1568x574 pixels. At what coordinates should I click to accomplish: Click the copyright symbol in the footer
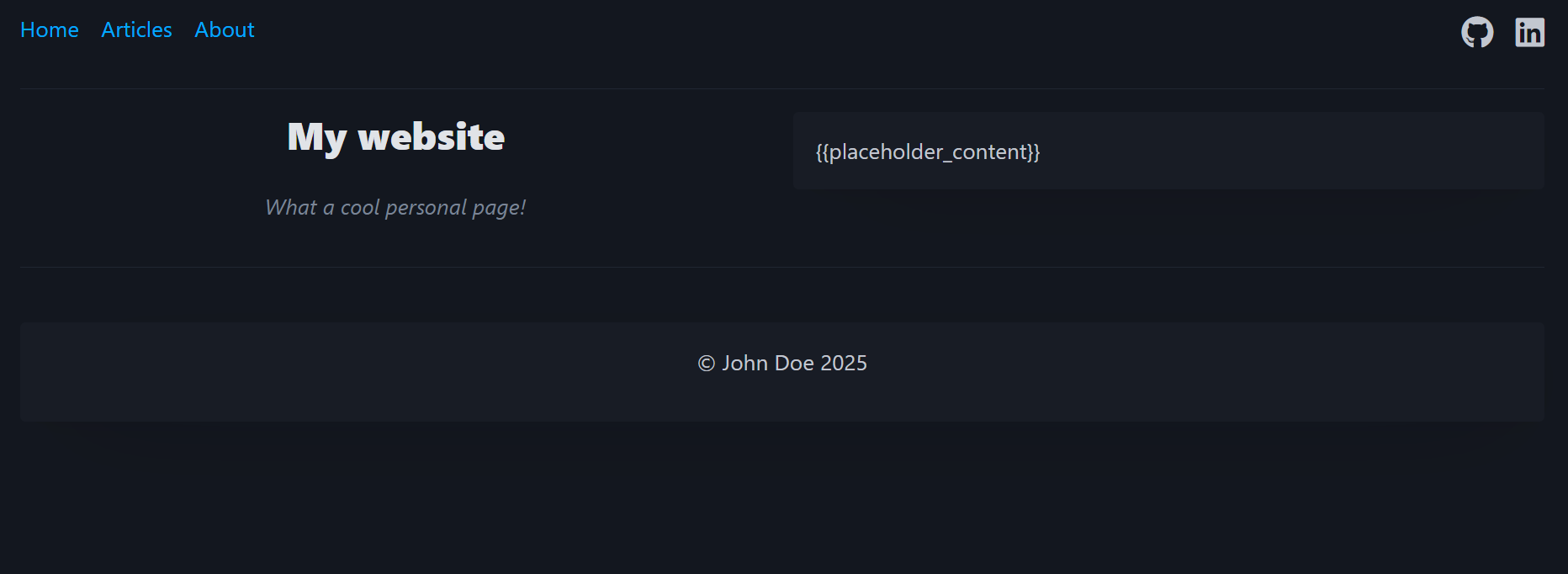(707, 364)
